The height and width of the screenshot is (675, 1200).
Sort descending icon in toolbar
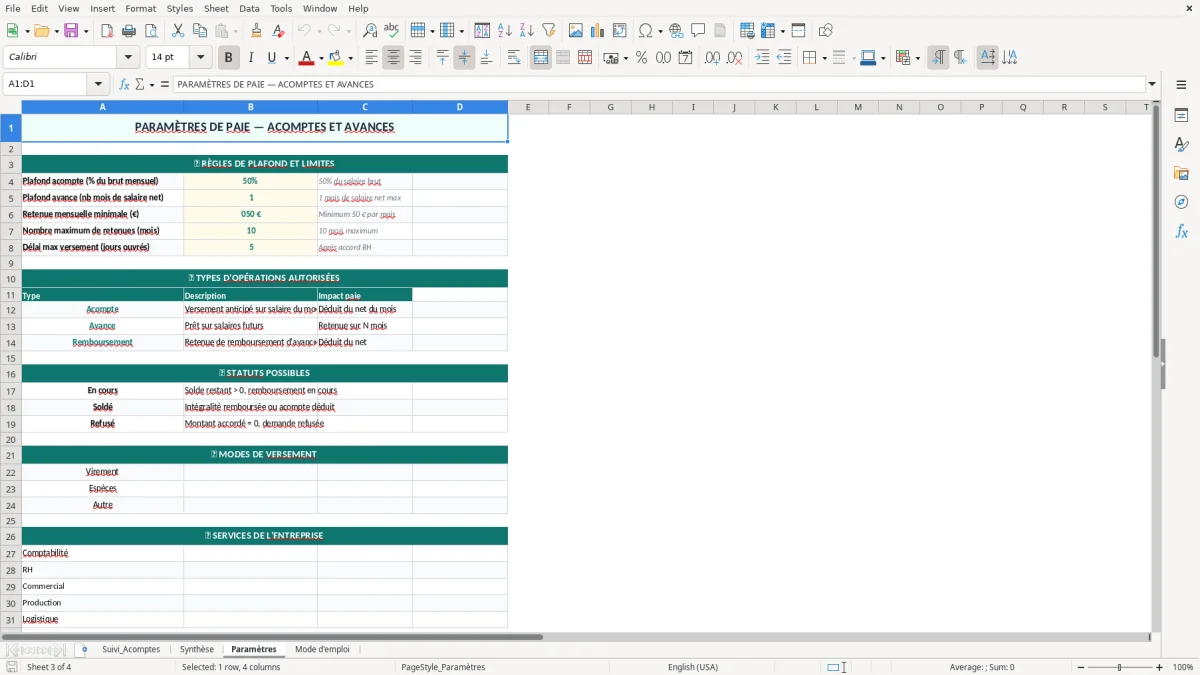(x=527, y=31)
